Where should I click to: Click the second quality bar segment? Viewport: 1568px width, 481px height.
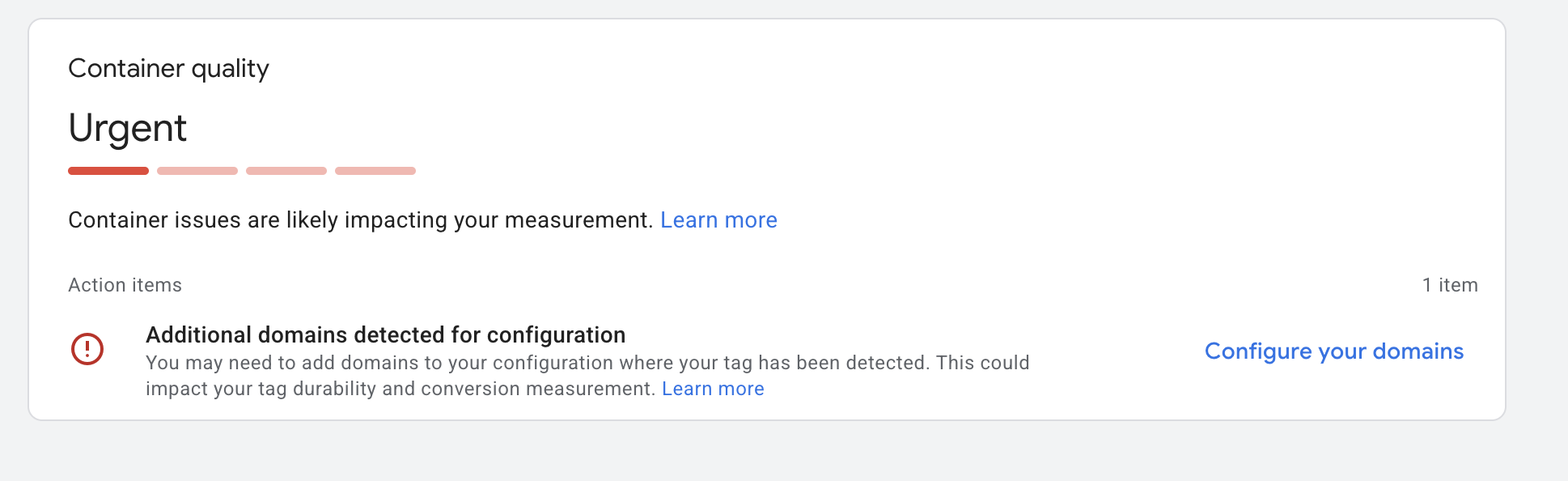tap(197, 171)
